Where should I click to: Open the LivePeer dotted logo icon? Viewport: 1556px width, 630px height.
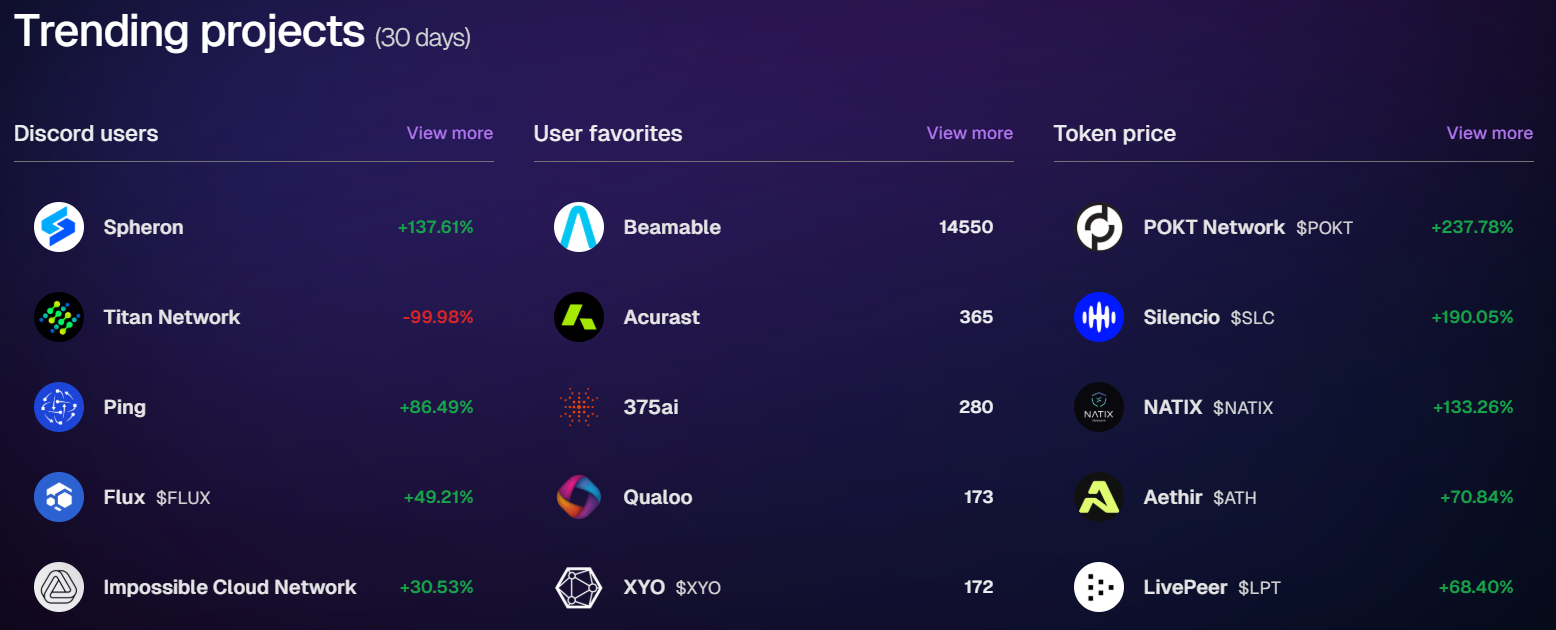[1099, 587]
